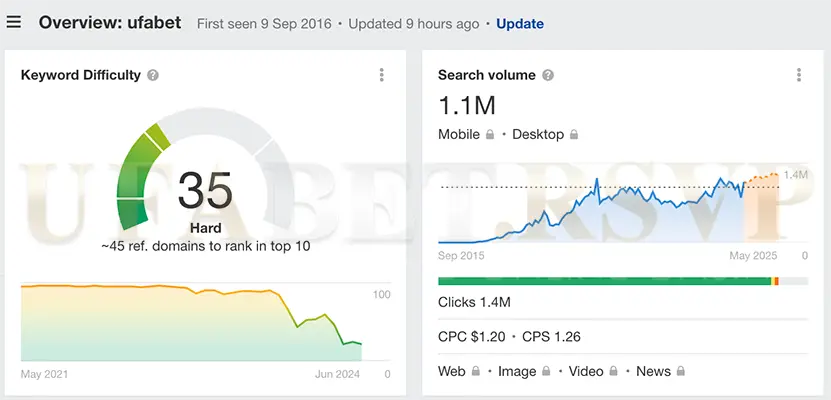Open the Search volume three-dot options menu

798,75
